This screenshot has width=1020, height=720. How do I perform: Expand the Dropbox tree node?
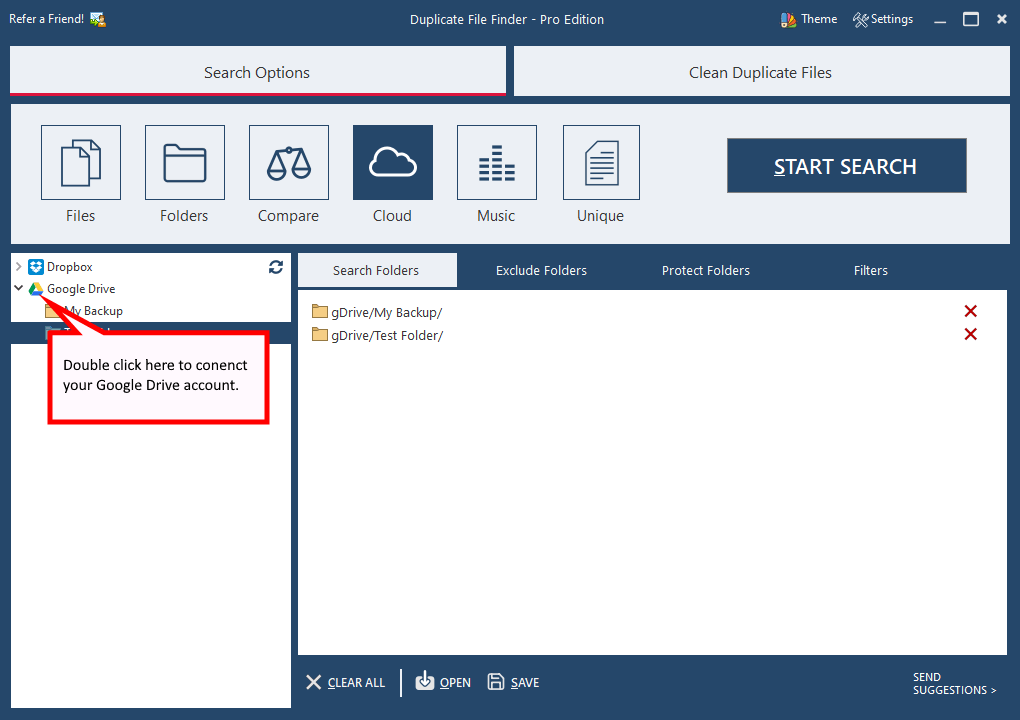coord(19,267)
